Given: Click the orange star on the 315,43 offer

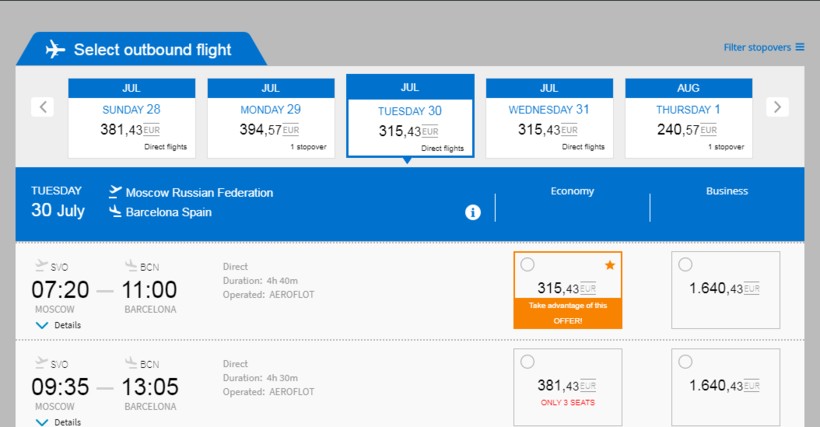Looking at the screenshot, I should 610,265.
